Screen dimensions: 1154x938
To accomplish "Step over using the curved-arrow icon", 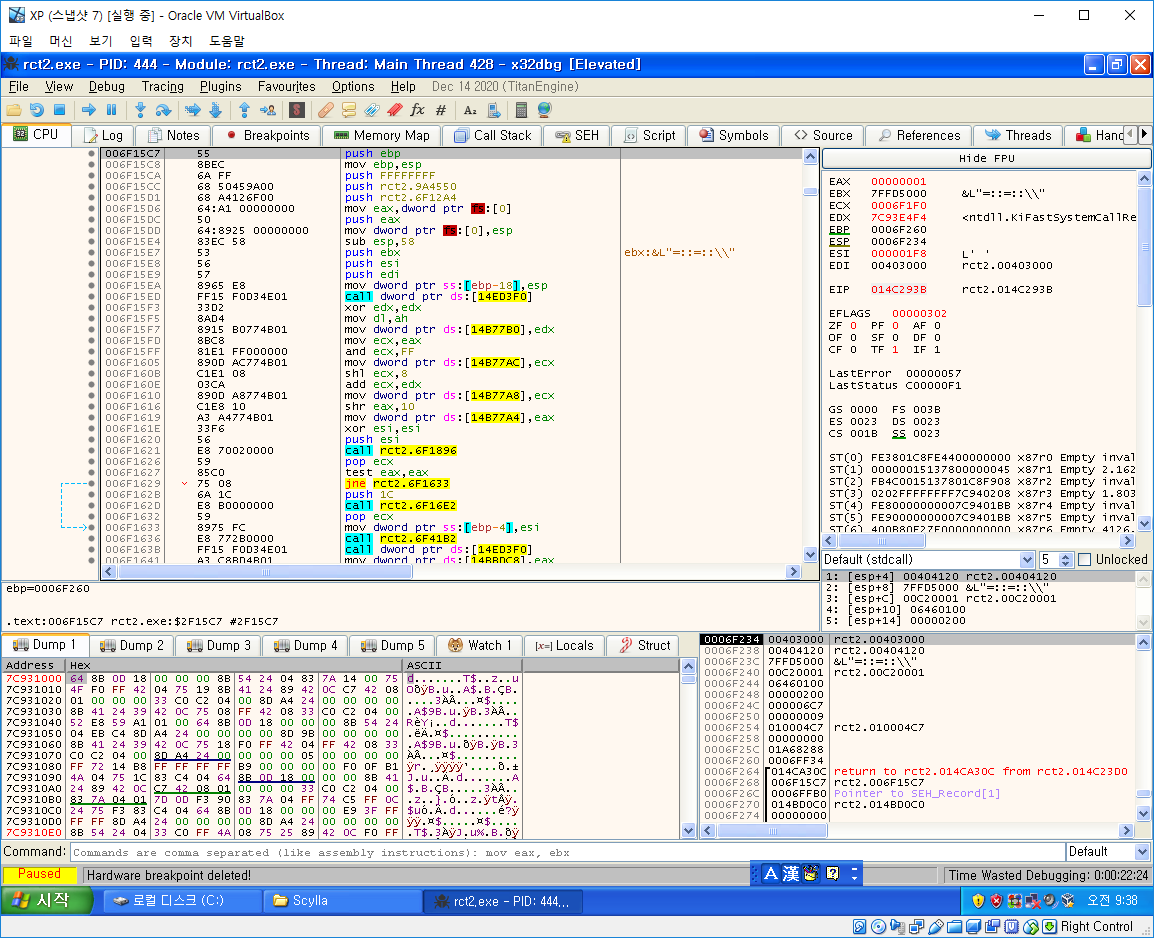I will (163, 110).
